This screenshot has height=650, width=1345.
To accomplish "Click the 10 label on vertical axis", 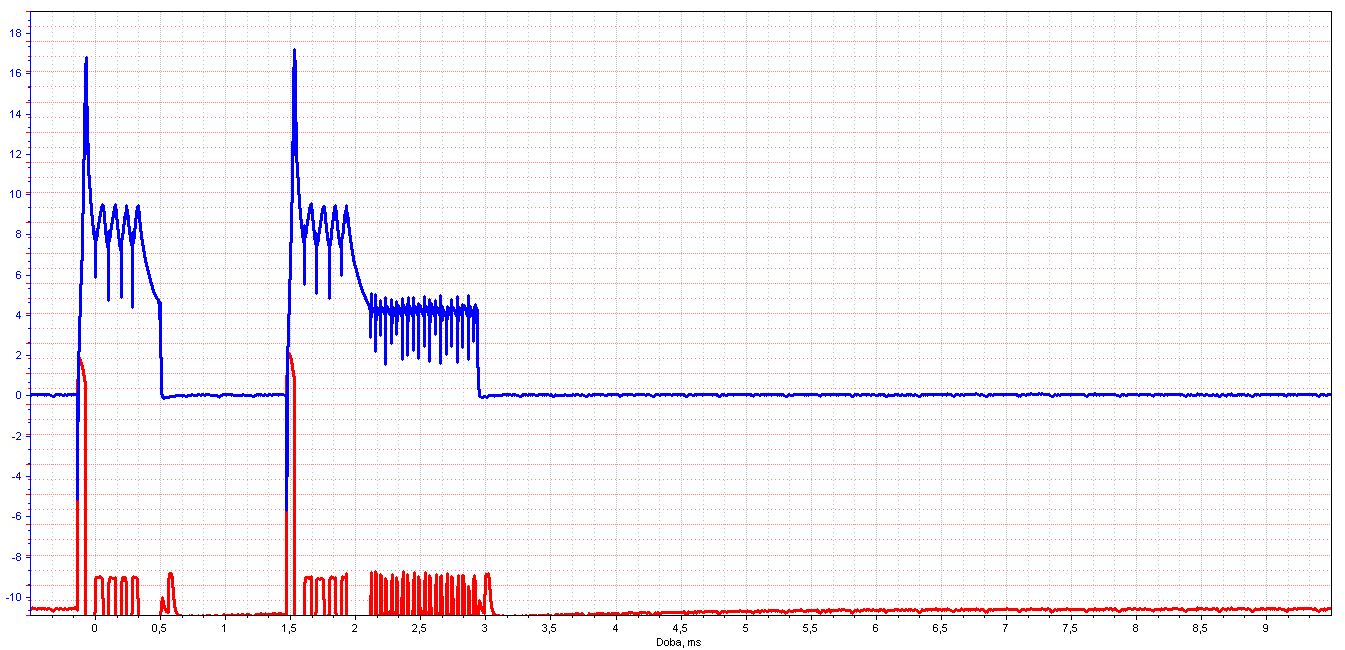I will tap(14, 194).
